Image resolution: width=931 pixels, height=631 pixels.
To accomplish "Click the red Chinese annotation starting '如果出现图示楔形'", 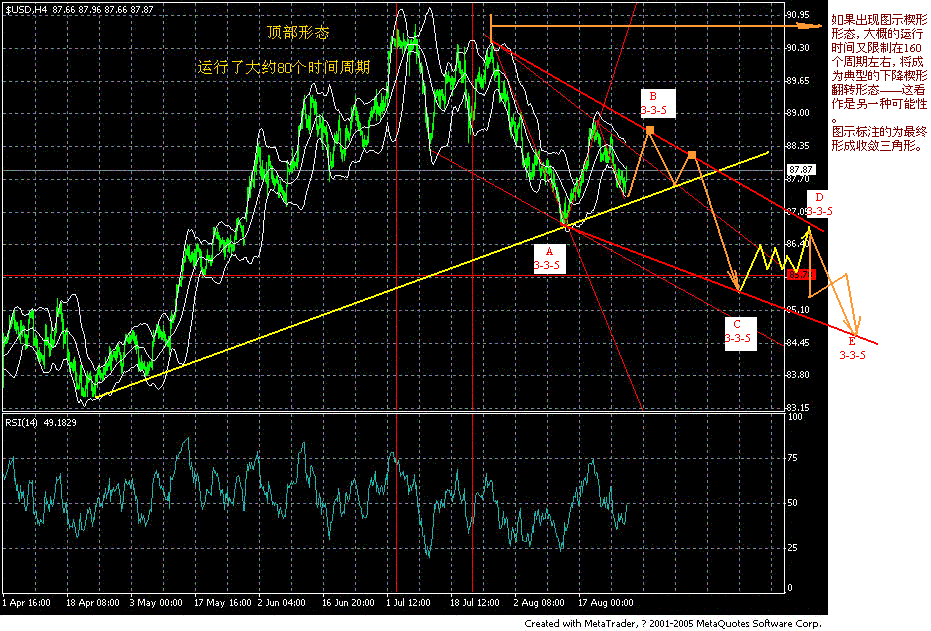I will pos(879,68).
